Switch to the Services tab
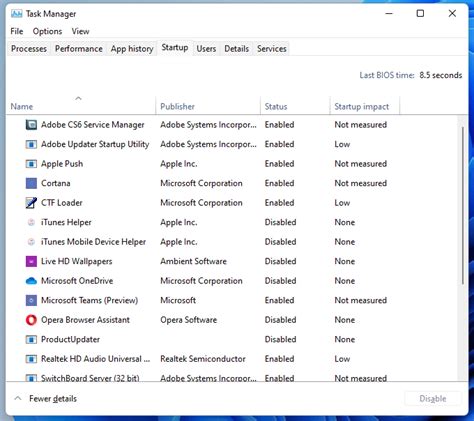 coord(272,49)
